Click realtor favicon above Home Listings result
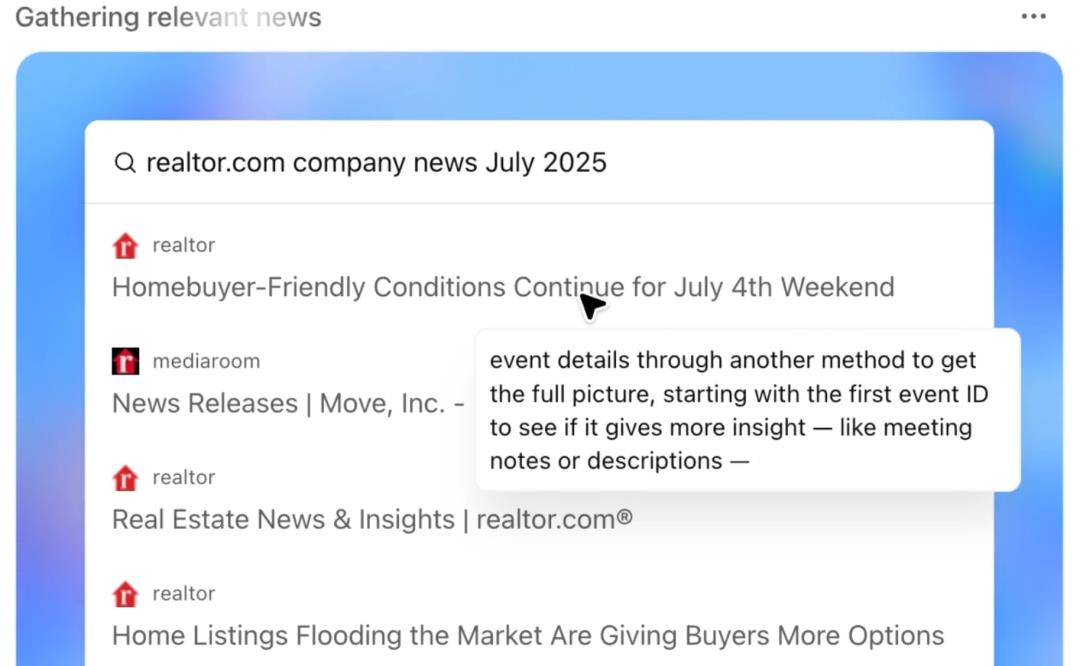 [x=125, y=594]
